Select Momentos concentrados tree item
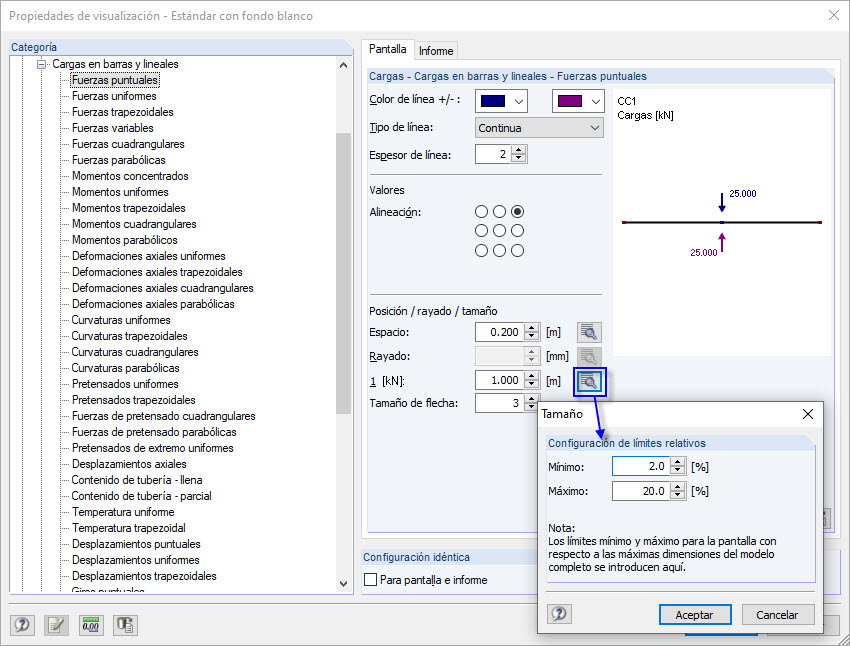Screen dimensions: 850x646 click(130, 176)
